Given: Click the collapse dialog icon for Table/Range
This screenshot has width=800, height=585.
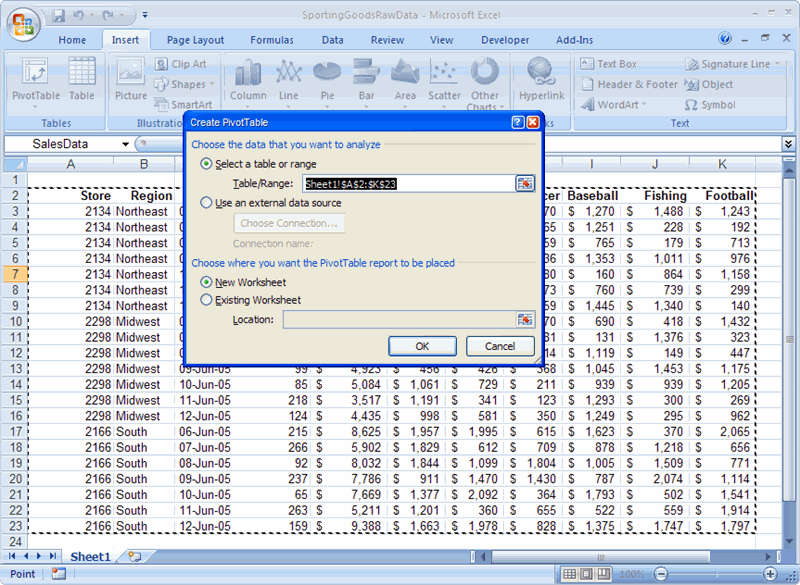Looking at the screenshot, I should coord(525,184).
